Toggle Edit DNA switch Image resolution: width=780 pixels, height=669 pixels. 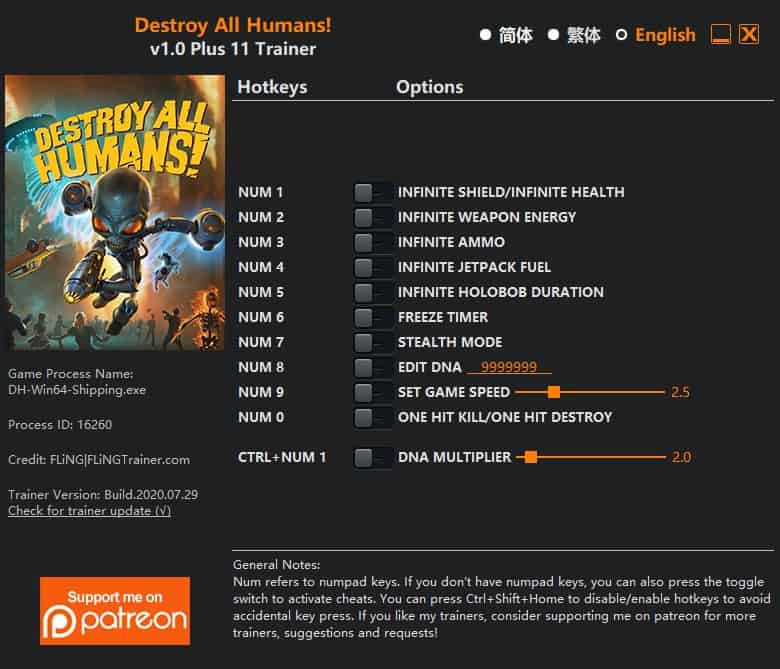pyautogui.click(x=373, y=368)
